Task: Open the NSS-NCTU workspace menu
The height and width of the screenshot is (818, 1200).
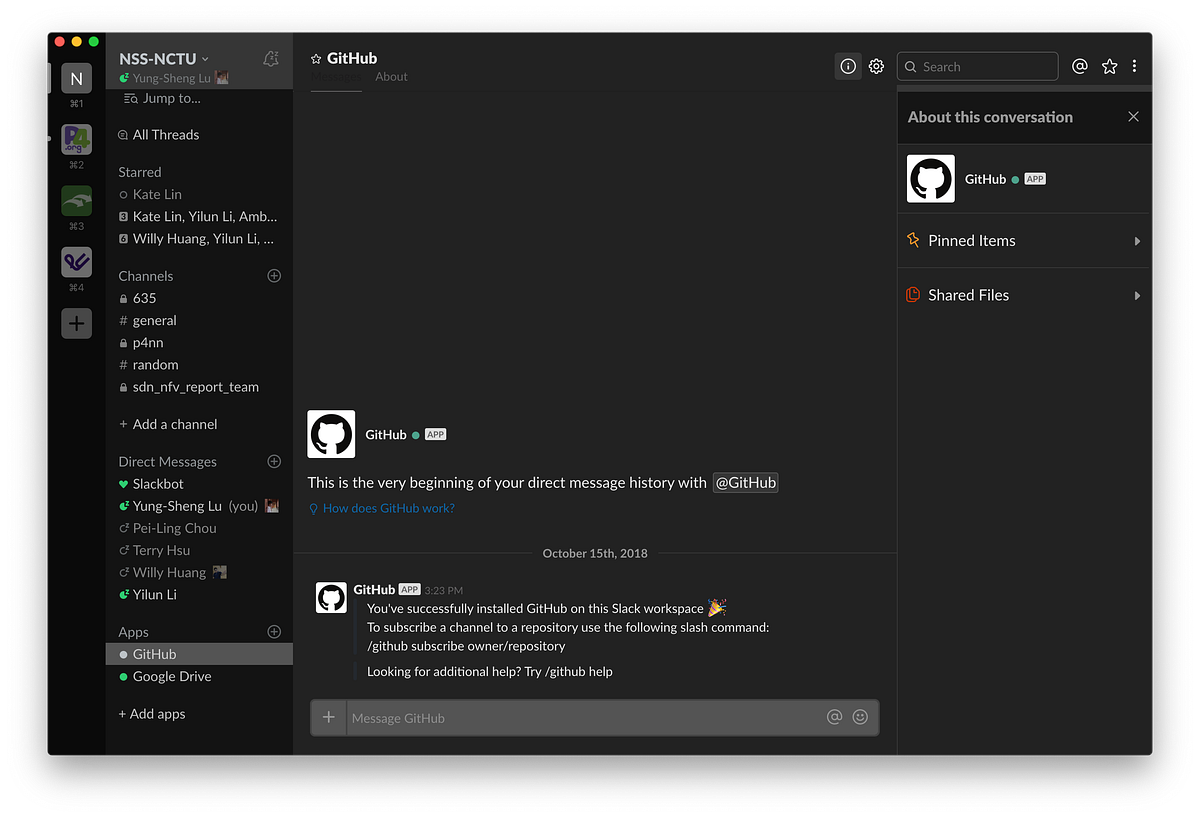Action: tap(164, 59)
